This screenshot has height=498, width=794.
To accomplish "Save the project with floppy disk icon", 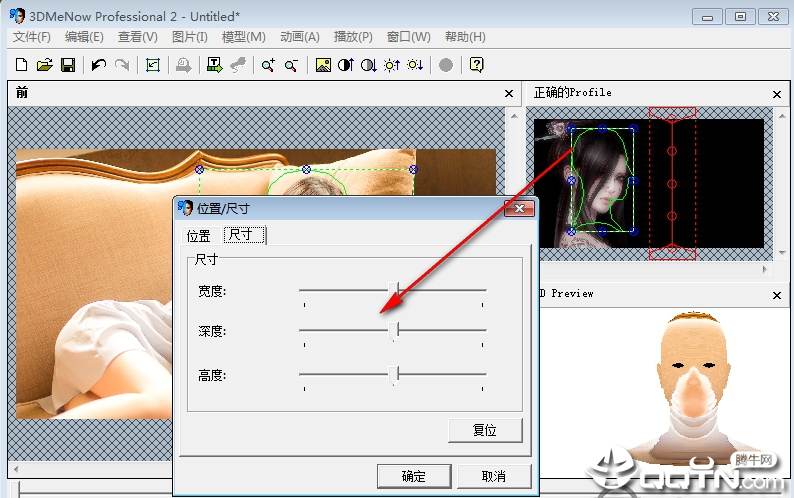I will pyautogui.click(x=68, y=65).
